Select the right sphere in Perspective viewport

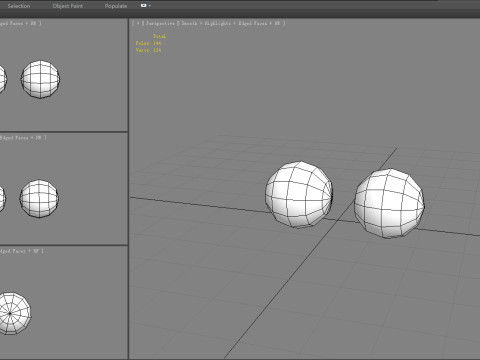click(389, 203)
